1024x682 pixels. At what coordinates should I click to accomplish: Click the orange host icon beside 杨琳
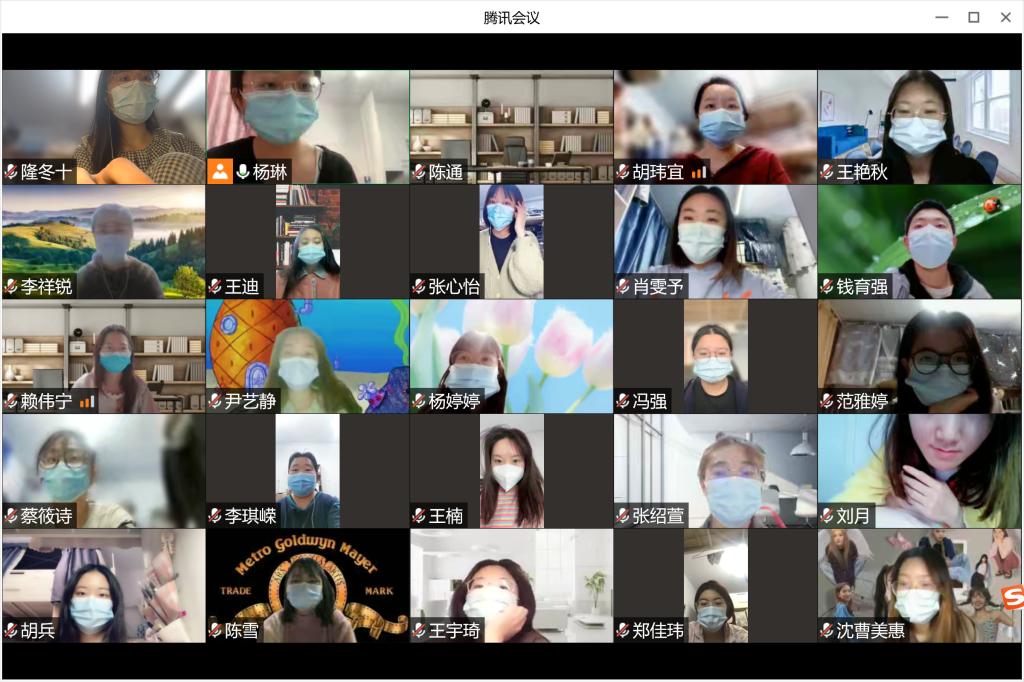click(x=219, y=172)
